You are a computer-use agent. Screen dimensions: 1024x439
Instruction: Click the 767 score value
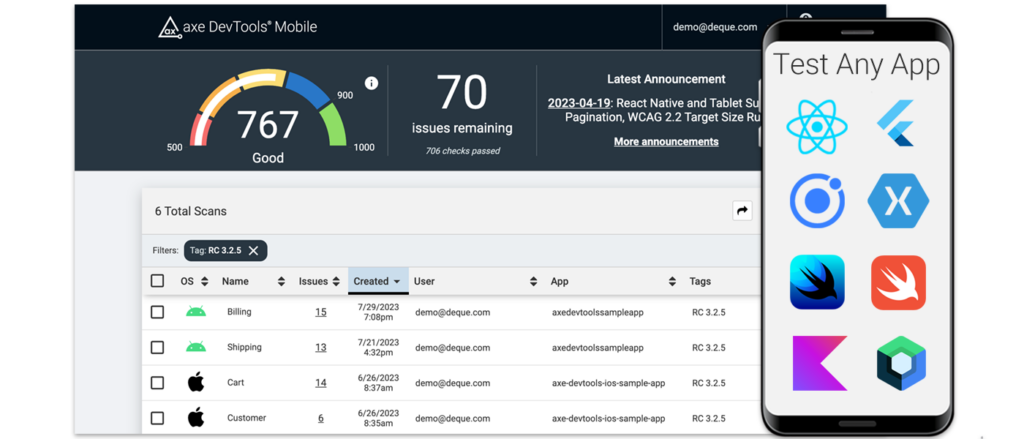(268, 125)
